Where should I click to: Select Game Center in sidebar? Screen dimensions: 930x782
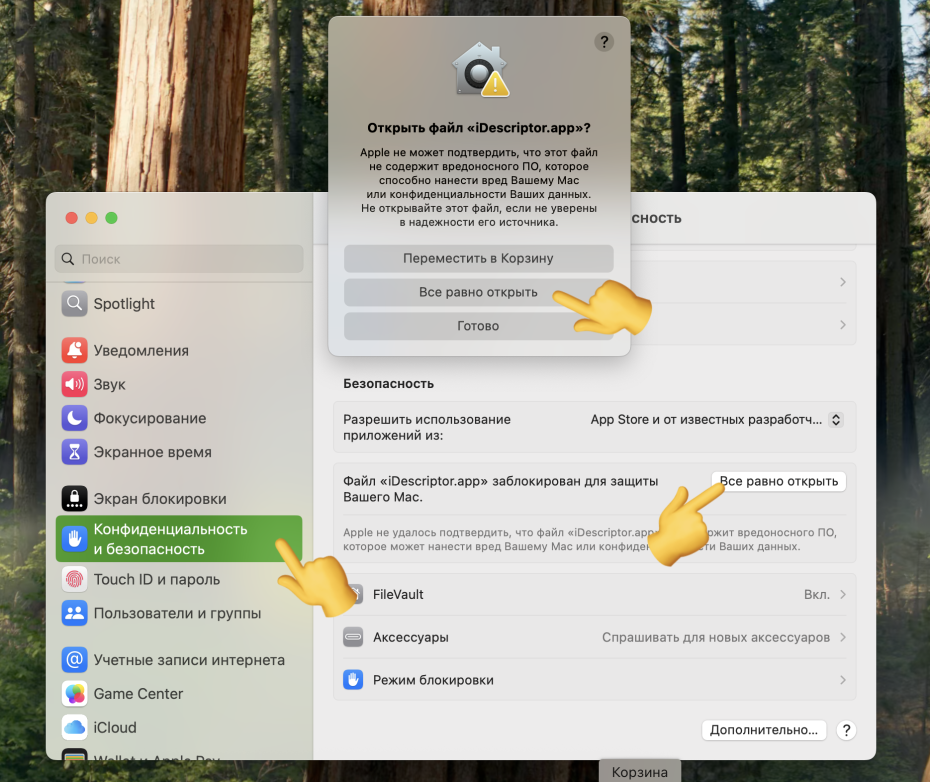pyautogui.click(x=179, y=694)
